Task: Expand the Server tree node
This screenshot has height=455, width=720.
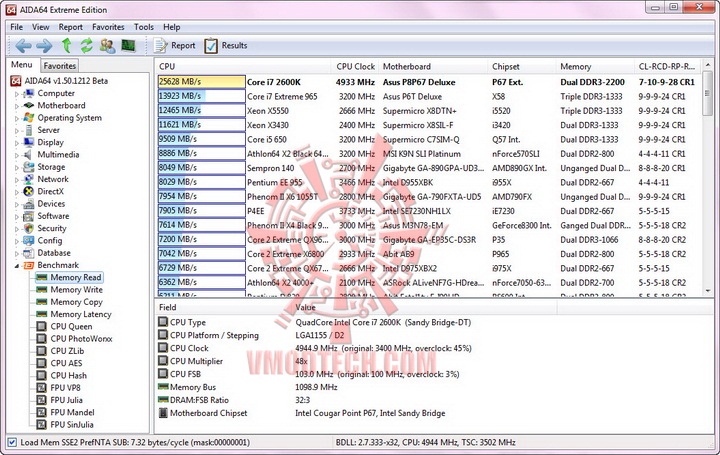Action: 17,131
